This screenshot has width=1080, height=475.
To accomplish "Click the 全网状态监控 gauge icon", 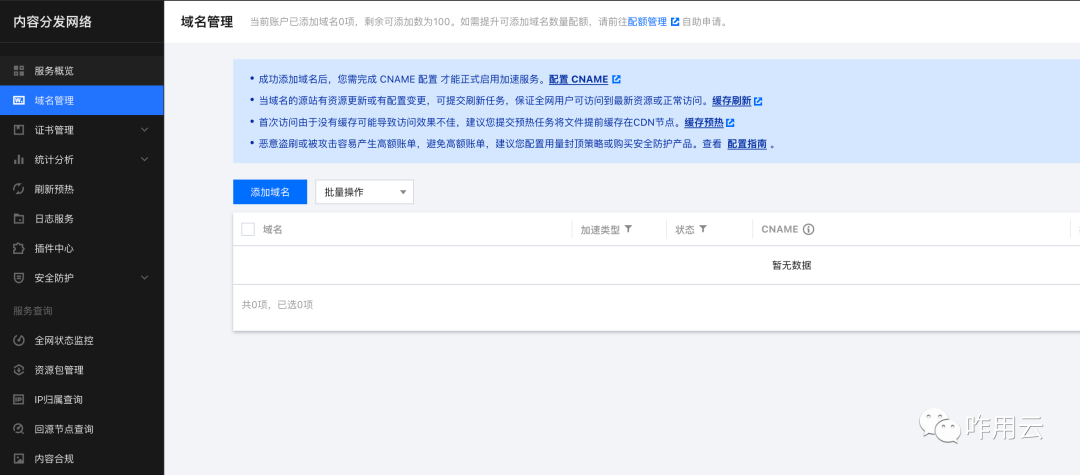I will pos(19,340).
